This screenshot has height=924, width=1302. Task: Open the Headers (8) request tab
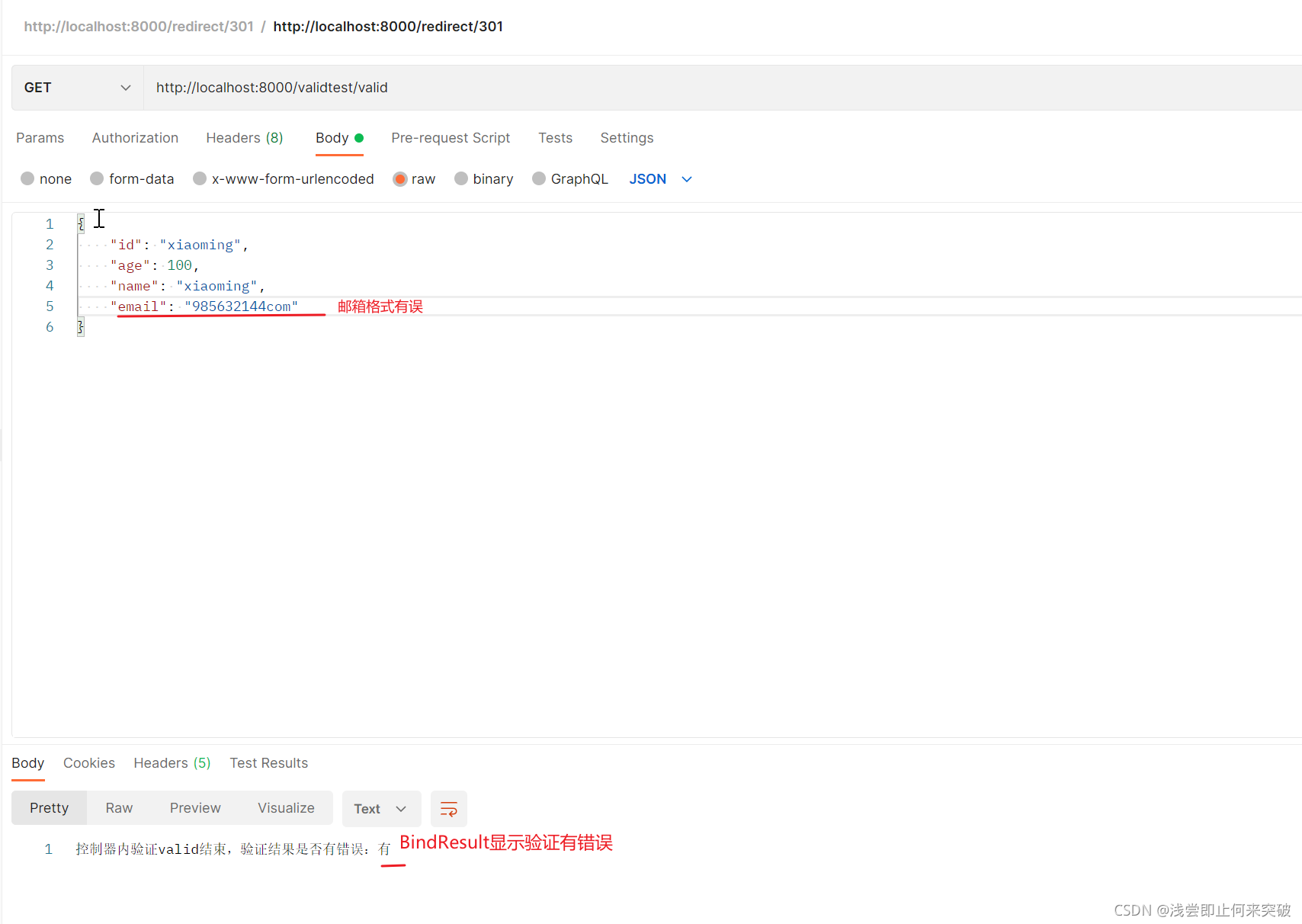click(x=245, y=138)
